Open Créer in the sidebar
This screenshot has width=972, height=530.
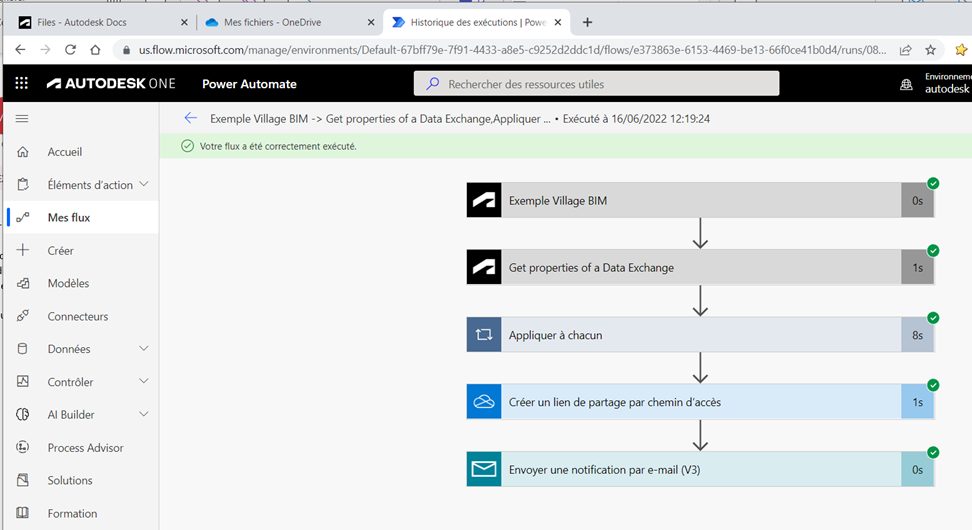click(x=81, y=250)
